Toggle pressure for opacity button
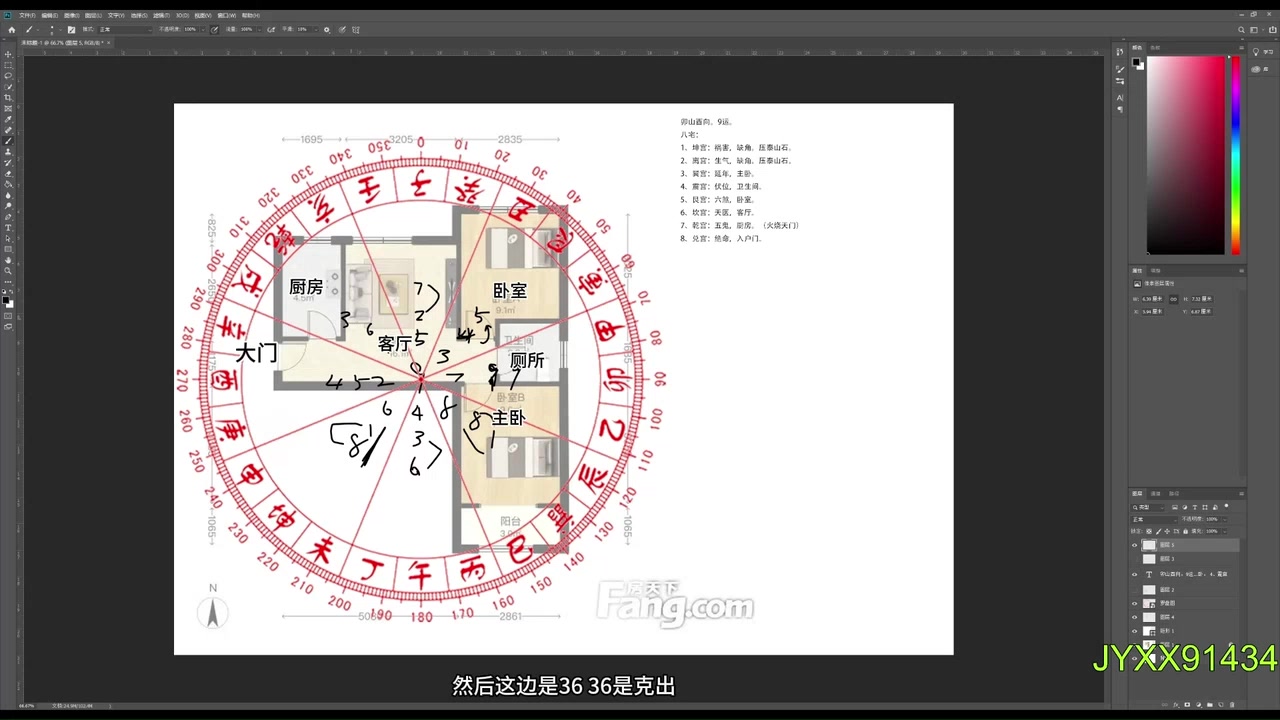Screen dimensions: 1280x720 (x=215, y=29)
